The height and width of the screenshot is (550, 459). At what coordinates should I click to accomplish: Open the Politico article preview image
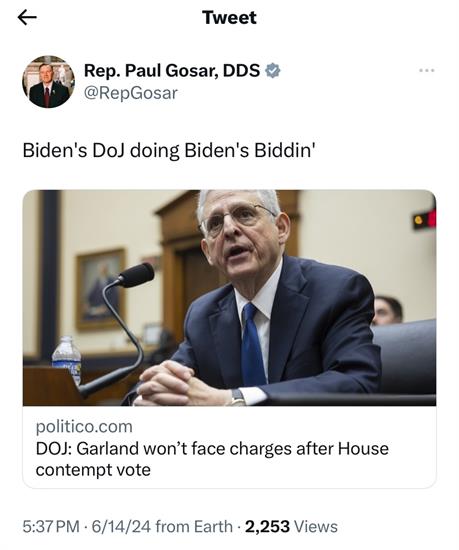229,298
